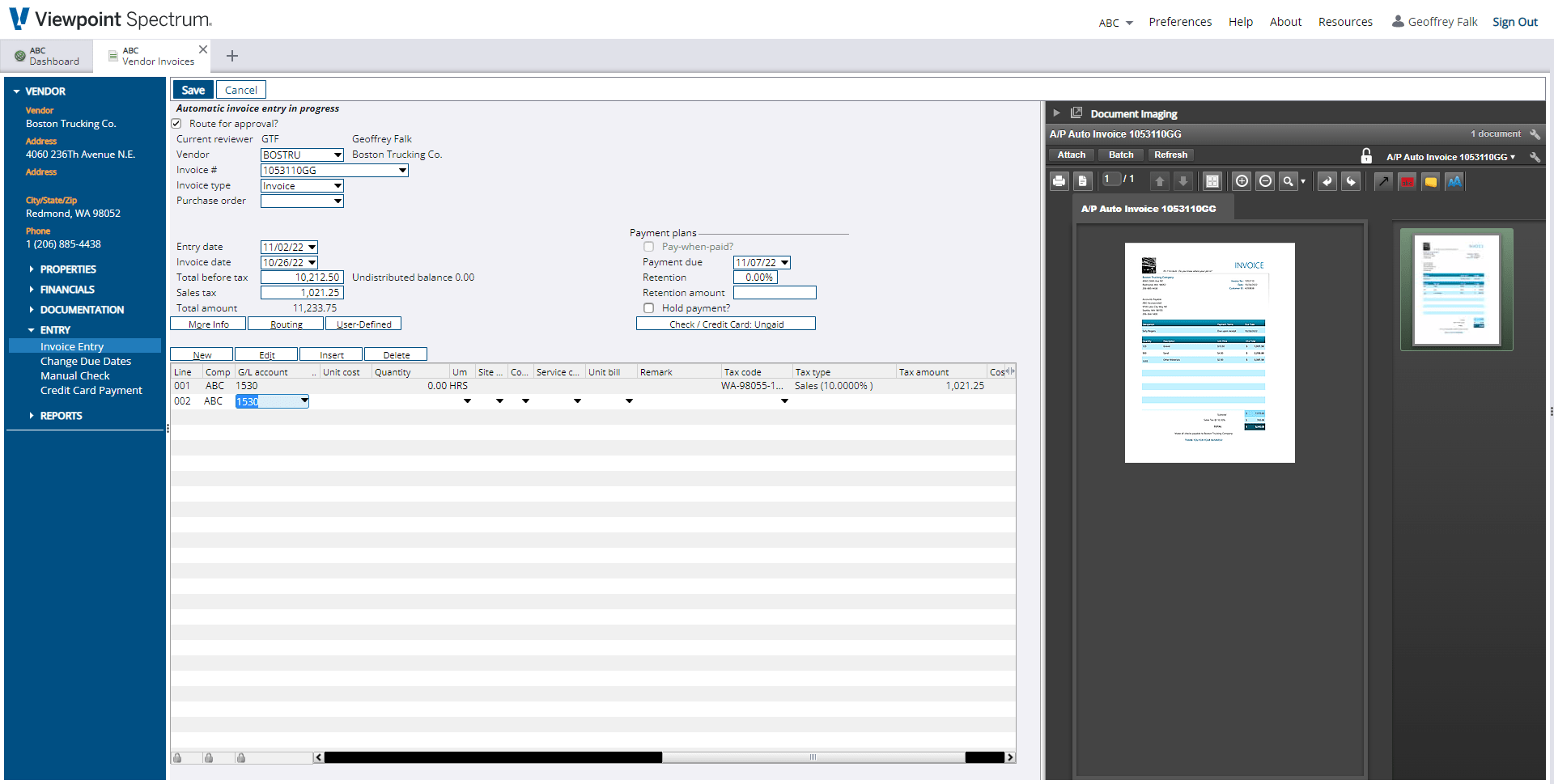Expand the FINANCIALS section
Image resolution: width=1554 pixels, height=784 pixels.
pyautogui.click(x=67, y=290)
